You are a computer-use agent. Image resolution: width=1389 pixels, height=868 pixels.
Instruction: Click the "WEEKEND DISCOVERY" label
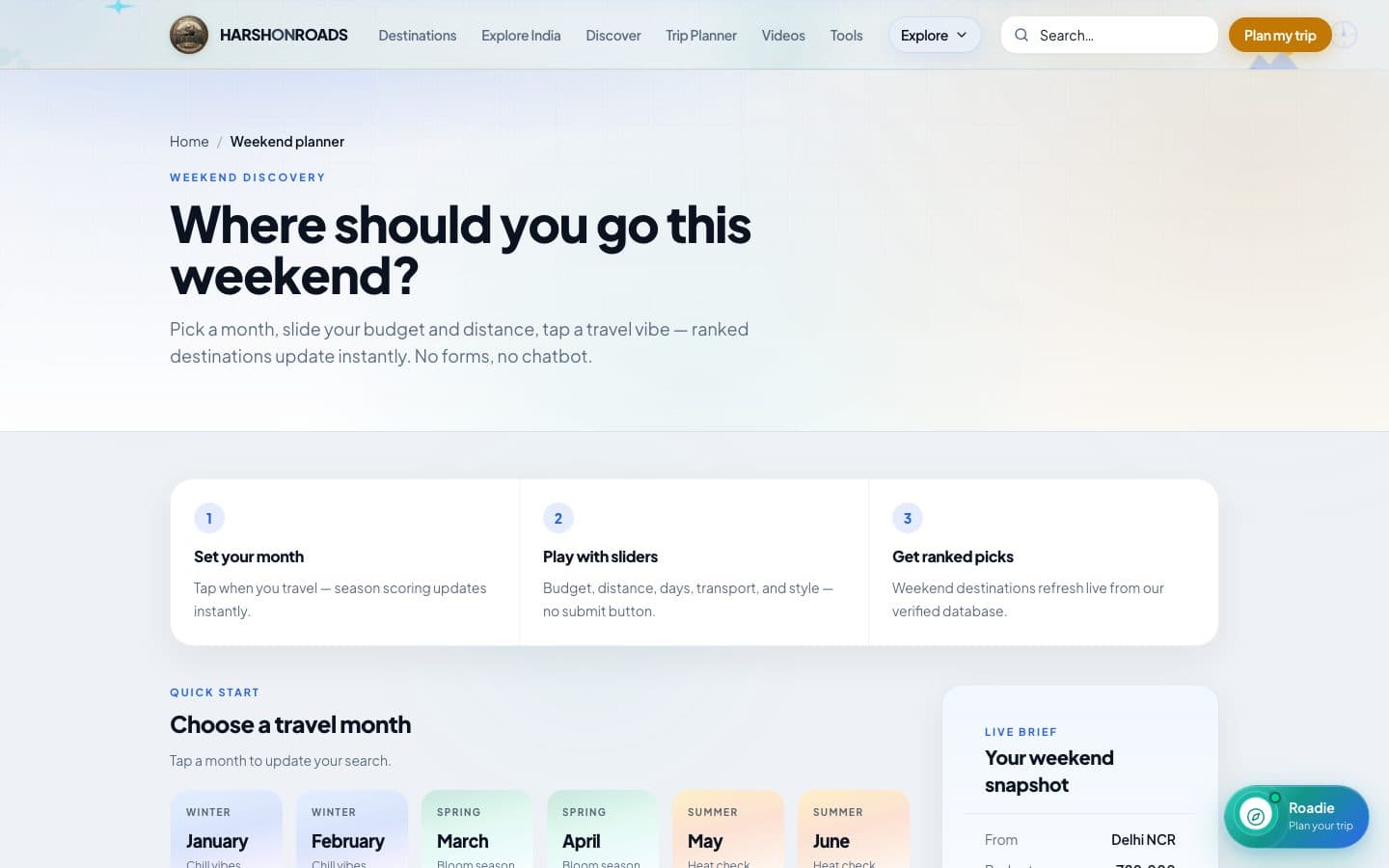(248, 177)
